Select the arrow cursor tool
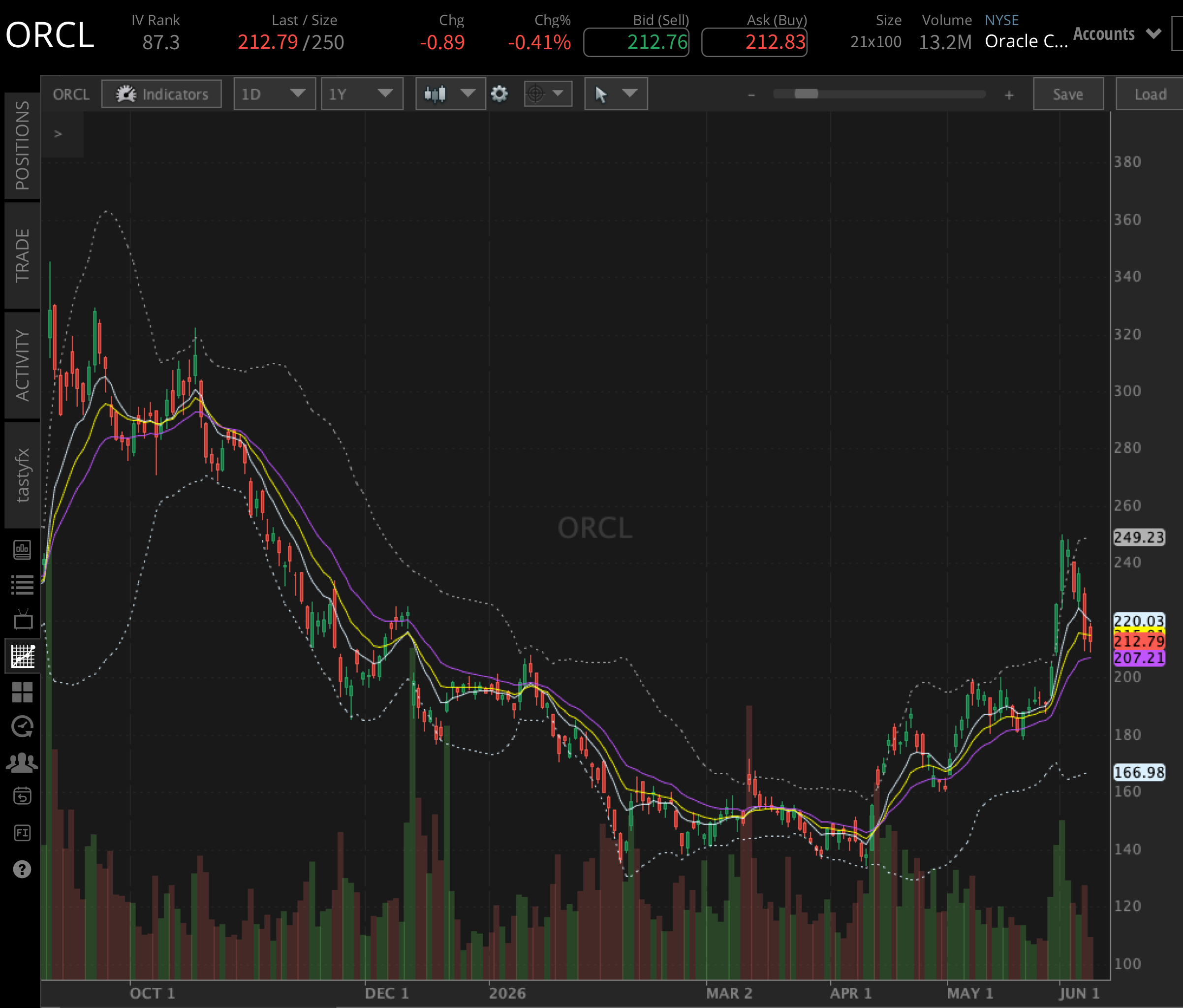 point(601,94)
